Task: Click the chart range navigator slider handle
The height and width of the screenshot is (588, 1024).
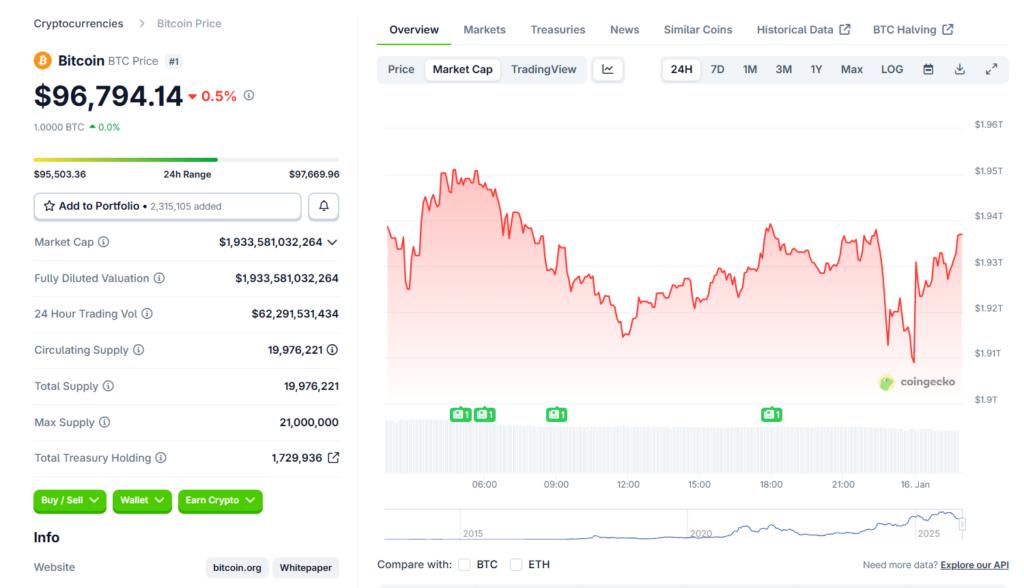Action: 963,523
